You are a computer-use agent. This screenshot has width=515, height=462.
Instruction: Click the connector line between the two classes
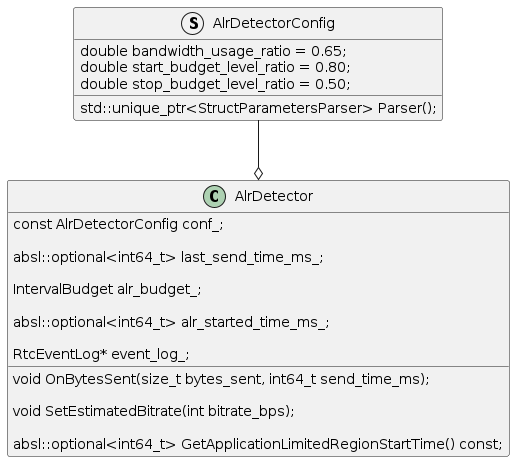(x=258, y=144)
